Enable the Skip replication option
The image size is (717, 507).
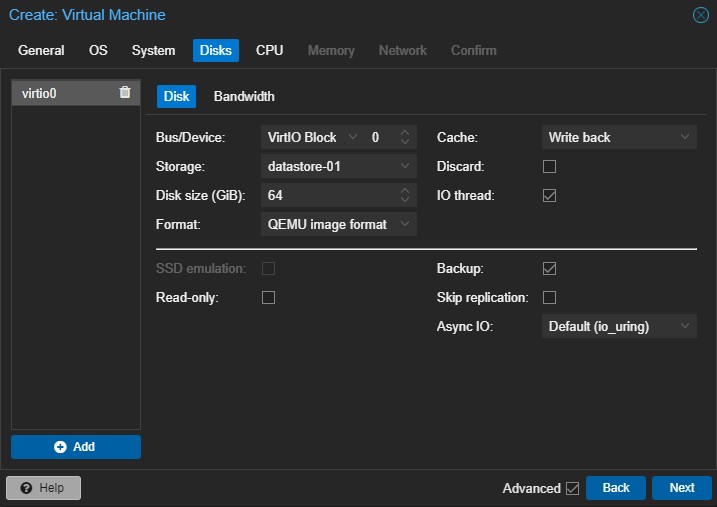[x=549, y=297]
